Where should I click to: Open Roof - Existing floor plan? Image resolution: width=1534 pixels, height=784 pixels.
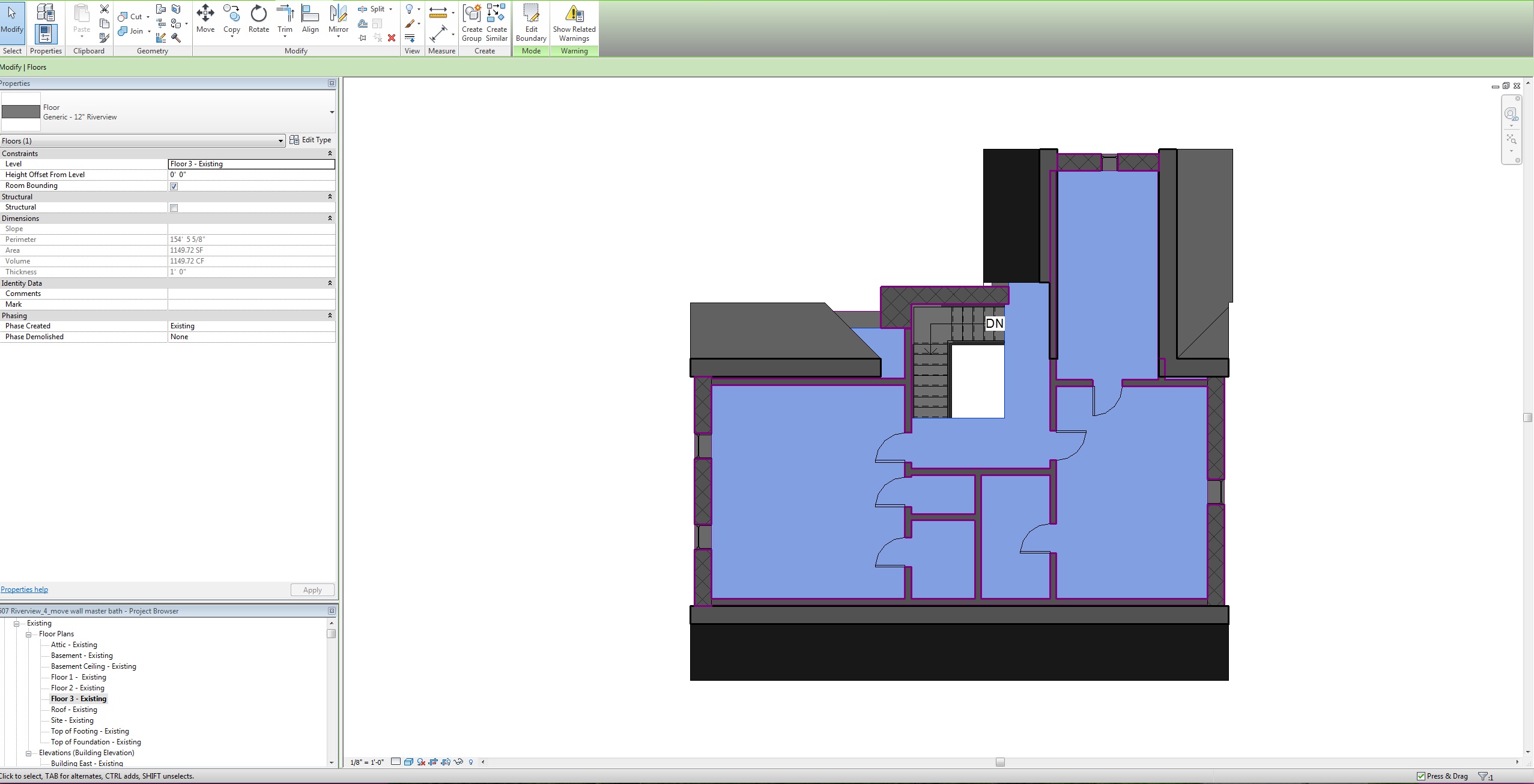[73, 710]
